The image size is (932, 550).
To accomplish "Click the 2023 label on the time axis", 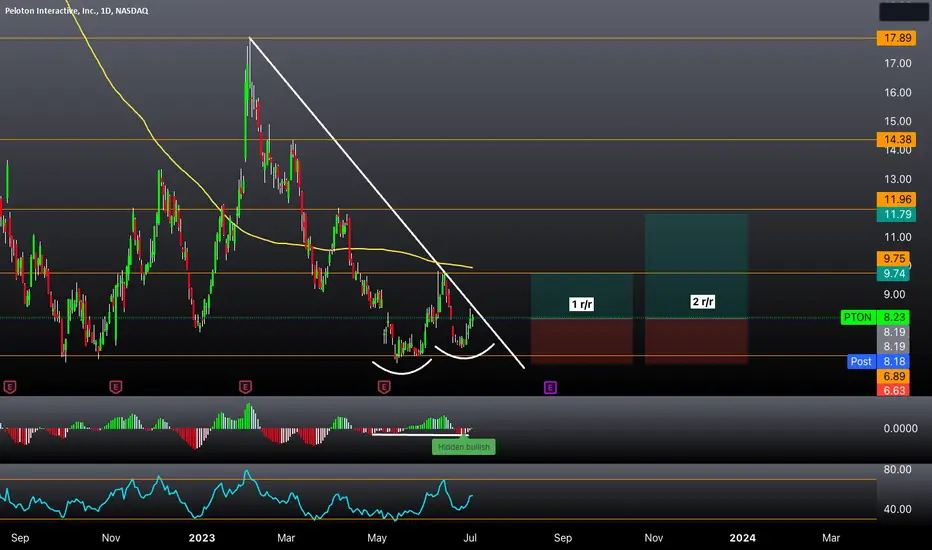I will click(202, 538).
